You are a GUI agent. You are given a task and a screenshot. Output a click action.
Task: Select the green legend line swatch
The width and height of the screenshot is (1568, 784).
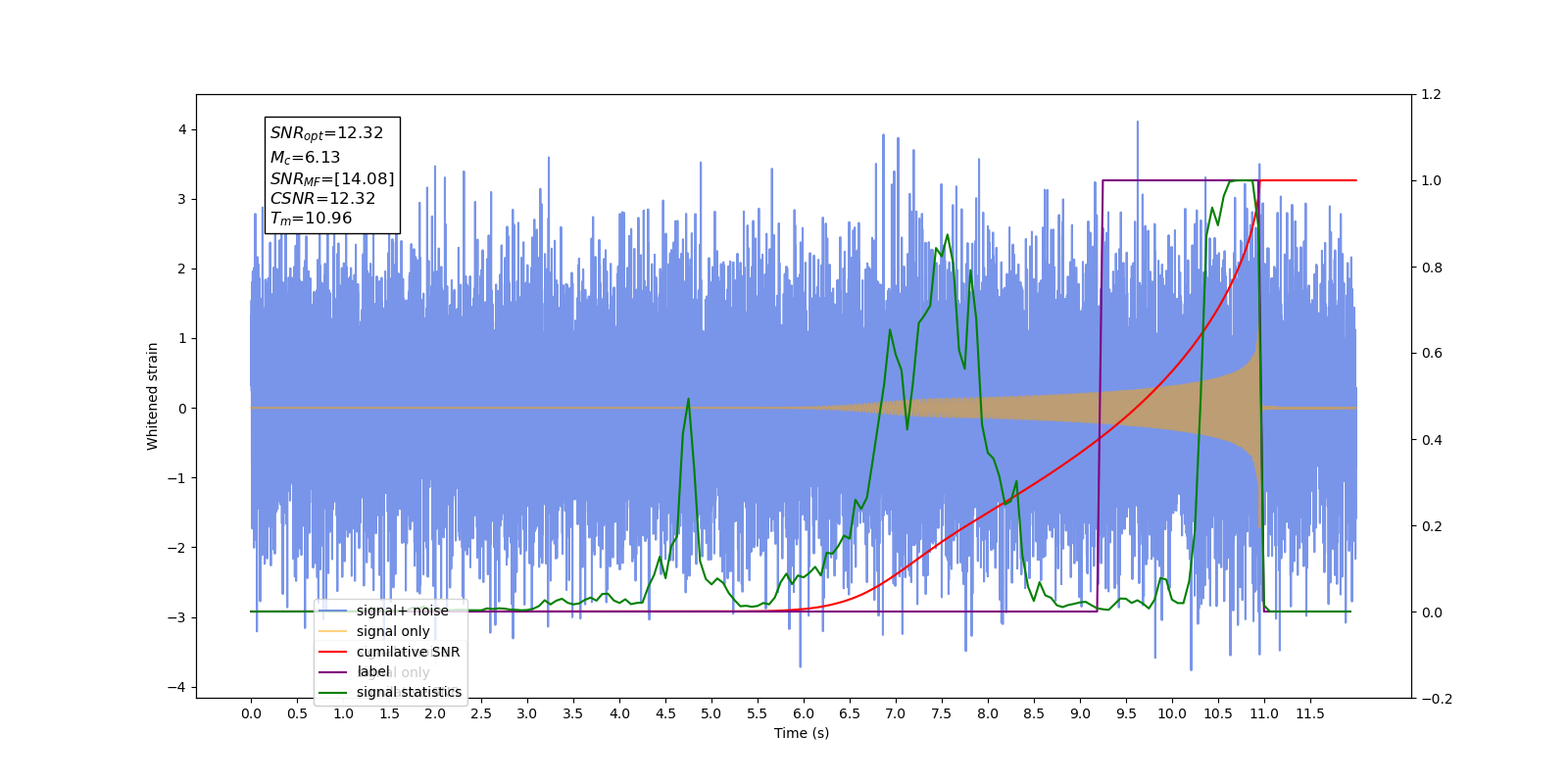pyautogui.click(x=333, y=693)
